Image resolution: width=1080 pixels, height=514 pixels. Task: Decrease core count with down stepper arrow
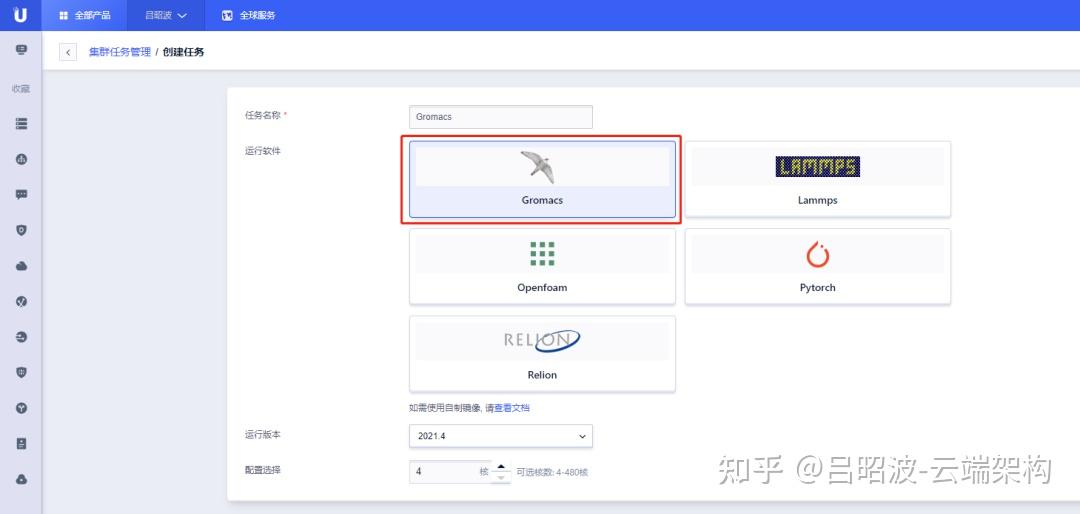click(501, 477)
